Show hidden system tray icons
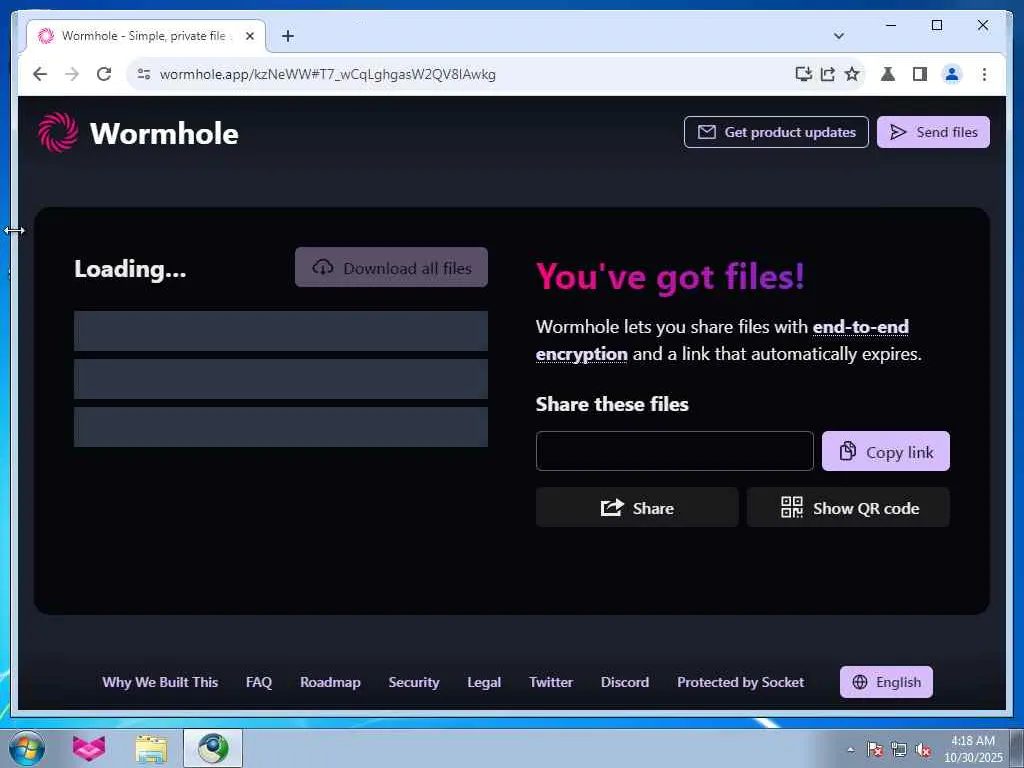The width and height of the screenshot is (1024, 768). (x=850, y=750)
